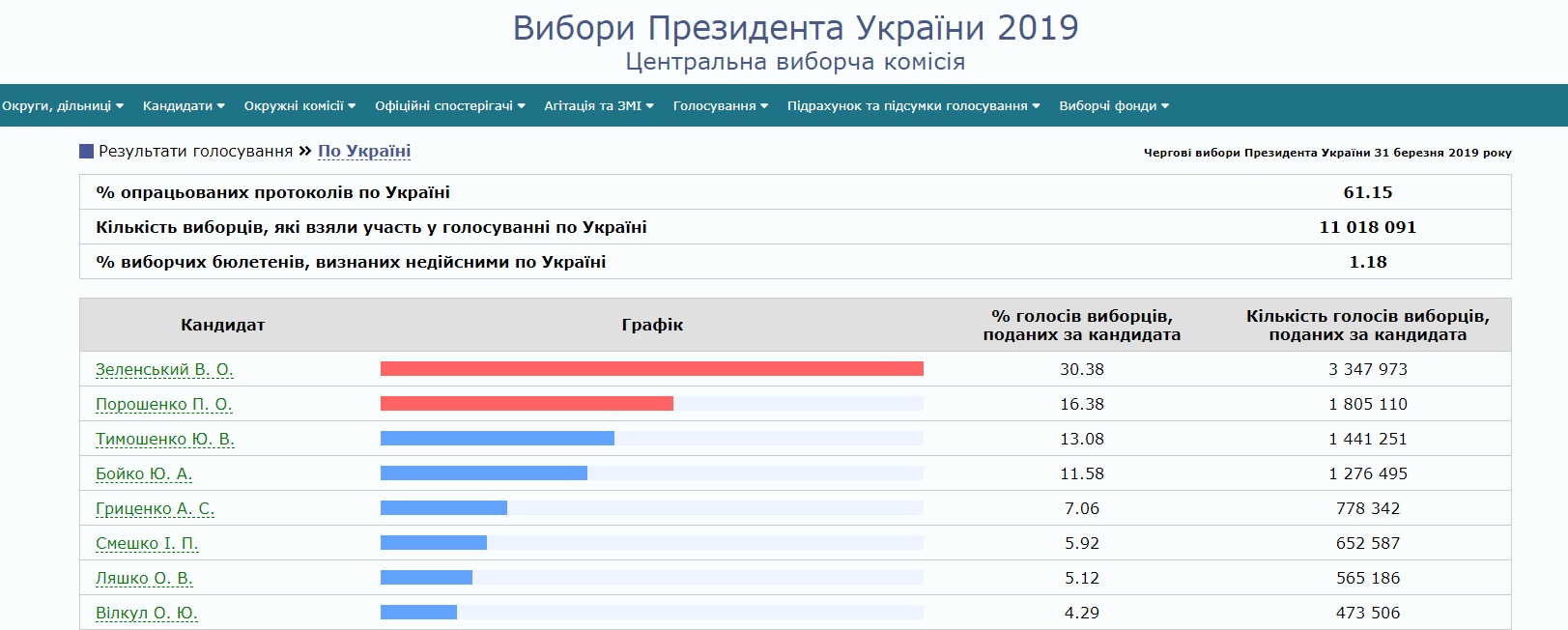This screenshot has width=1568, height=630.
Task: Select the Тимошенко Ю. В. candidate link
Action: [x=165, y=439]
